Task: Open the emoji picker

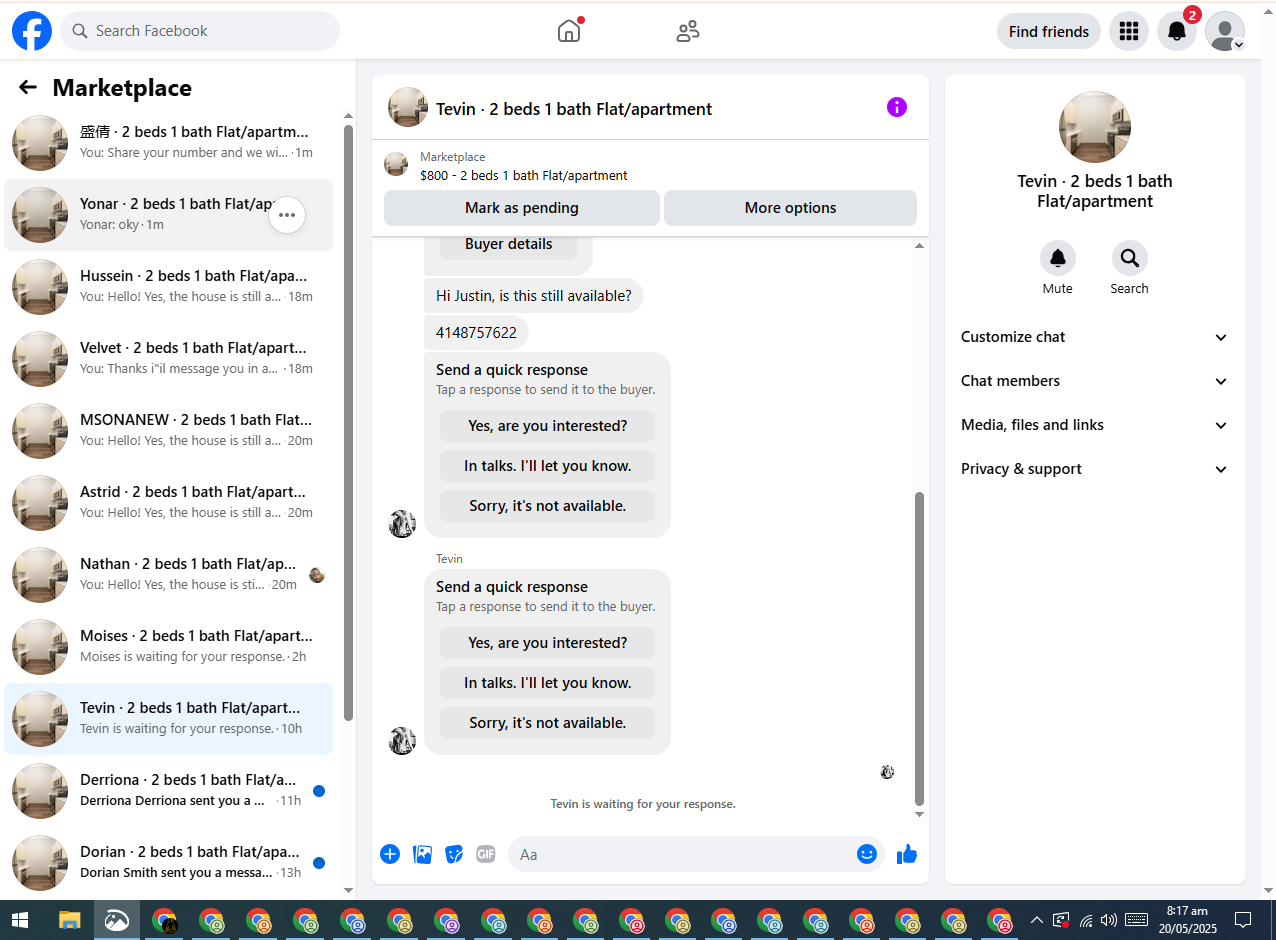Action: (867, 854)
